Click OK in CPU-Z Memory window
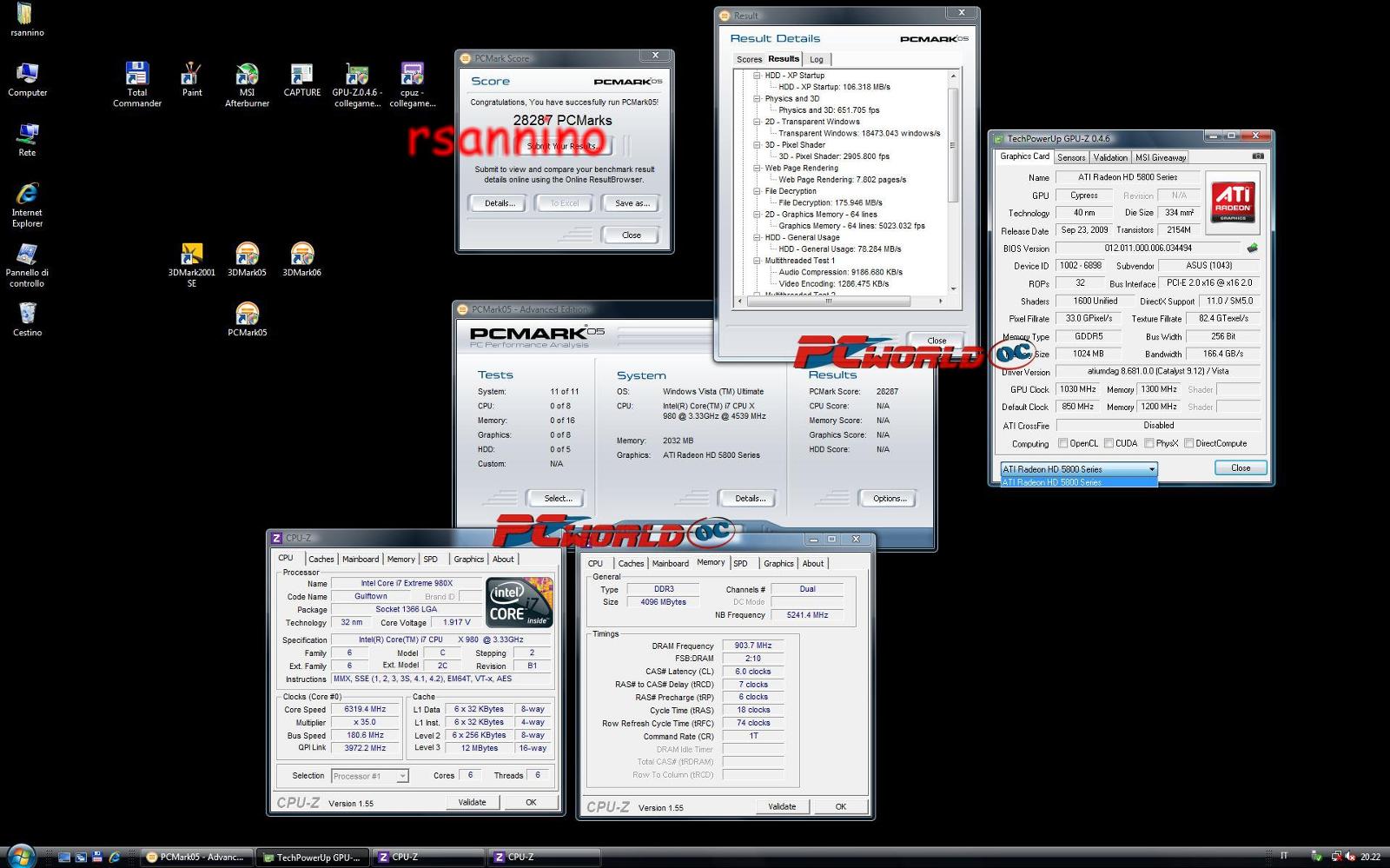This screenshot has width=1390, height=868. [x=840, y=806]
